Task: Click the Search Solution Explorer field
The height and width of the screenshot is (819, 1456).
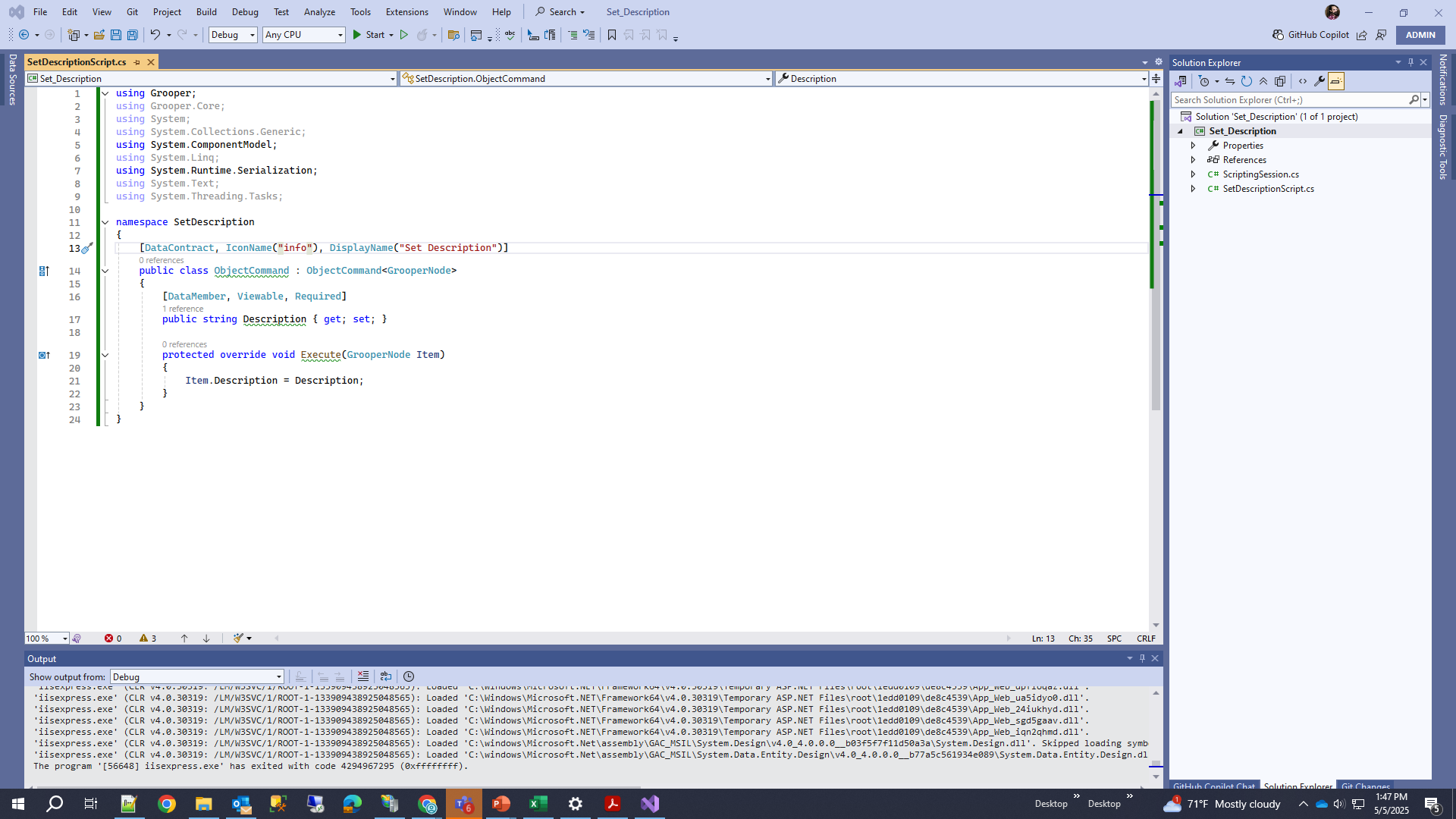Action: coord(1289,100)
